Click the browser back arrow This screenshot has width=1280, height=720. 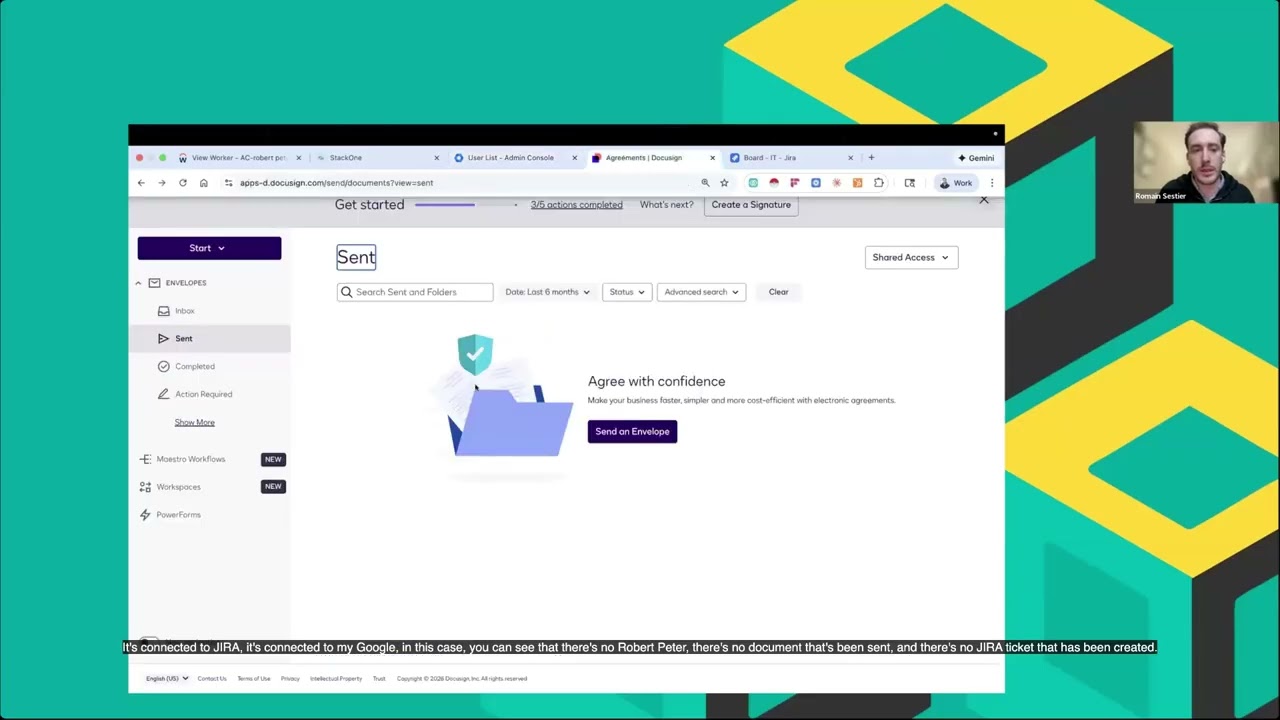[141, 183]
